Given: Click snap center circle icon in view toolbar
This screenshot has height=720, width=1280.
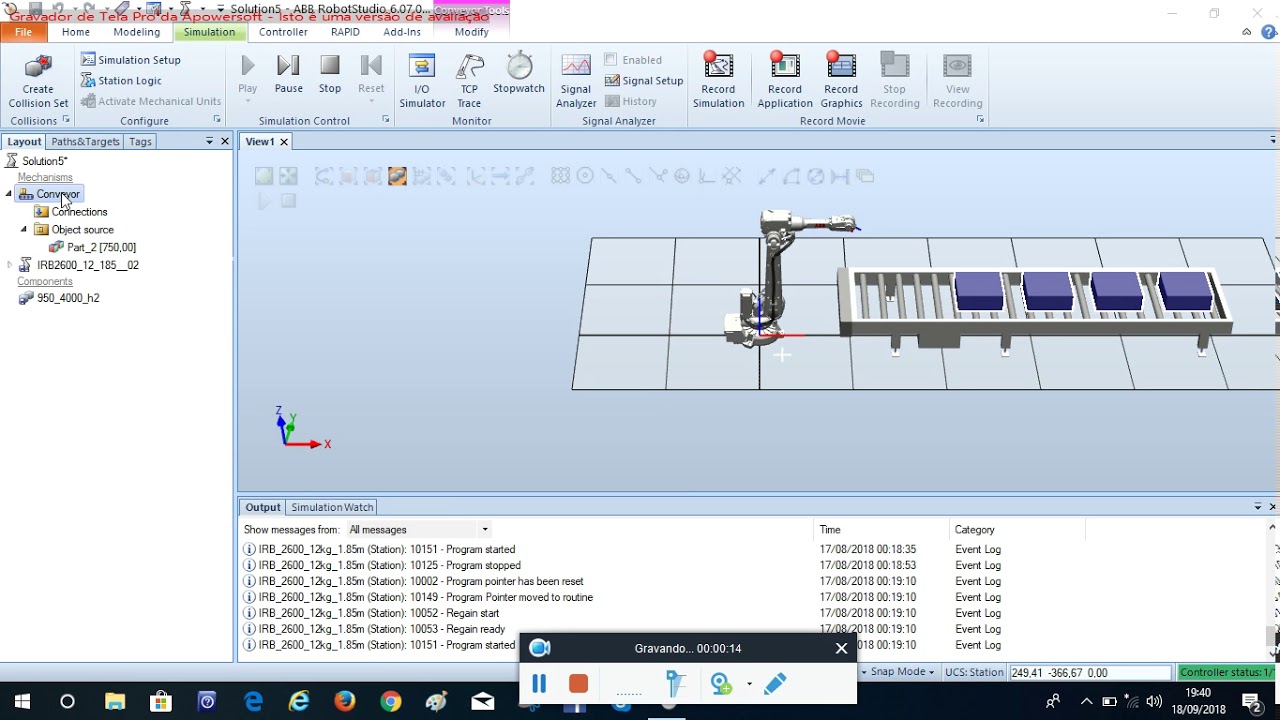Looking at the screenshot, I should pos(585,176).
